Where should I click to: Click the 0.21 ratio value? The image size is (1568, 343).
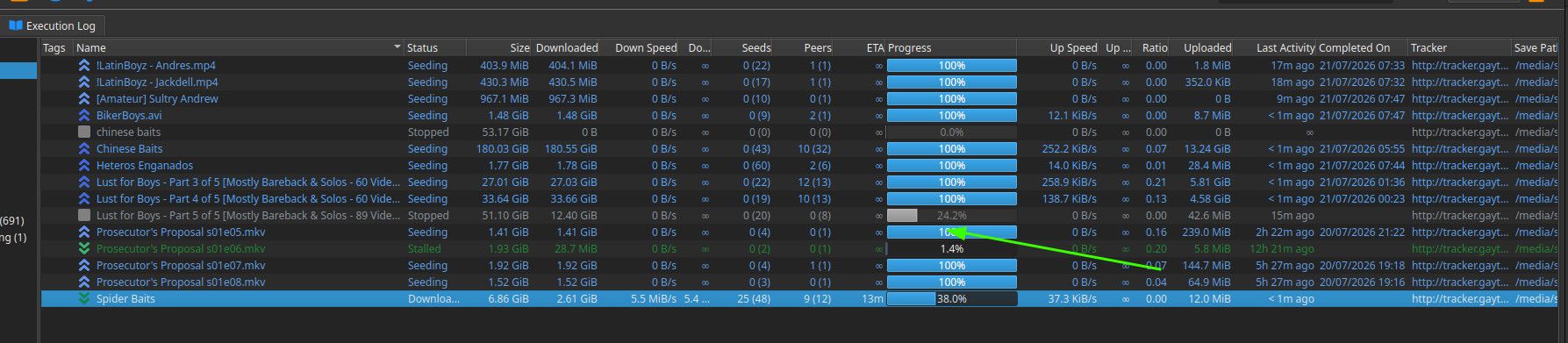(x=1156, y=182)
